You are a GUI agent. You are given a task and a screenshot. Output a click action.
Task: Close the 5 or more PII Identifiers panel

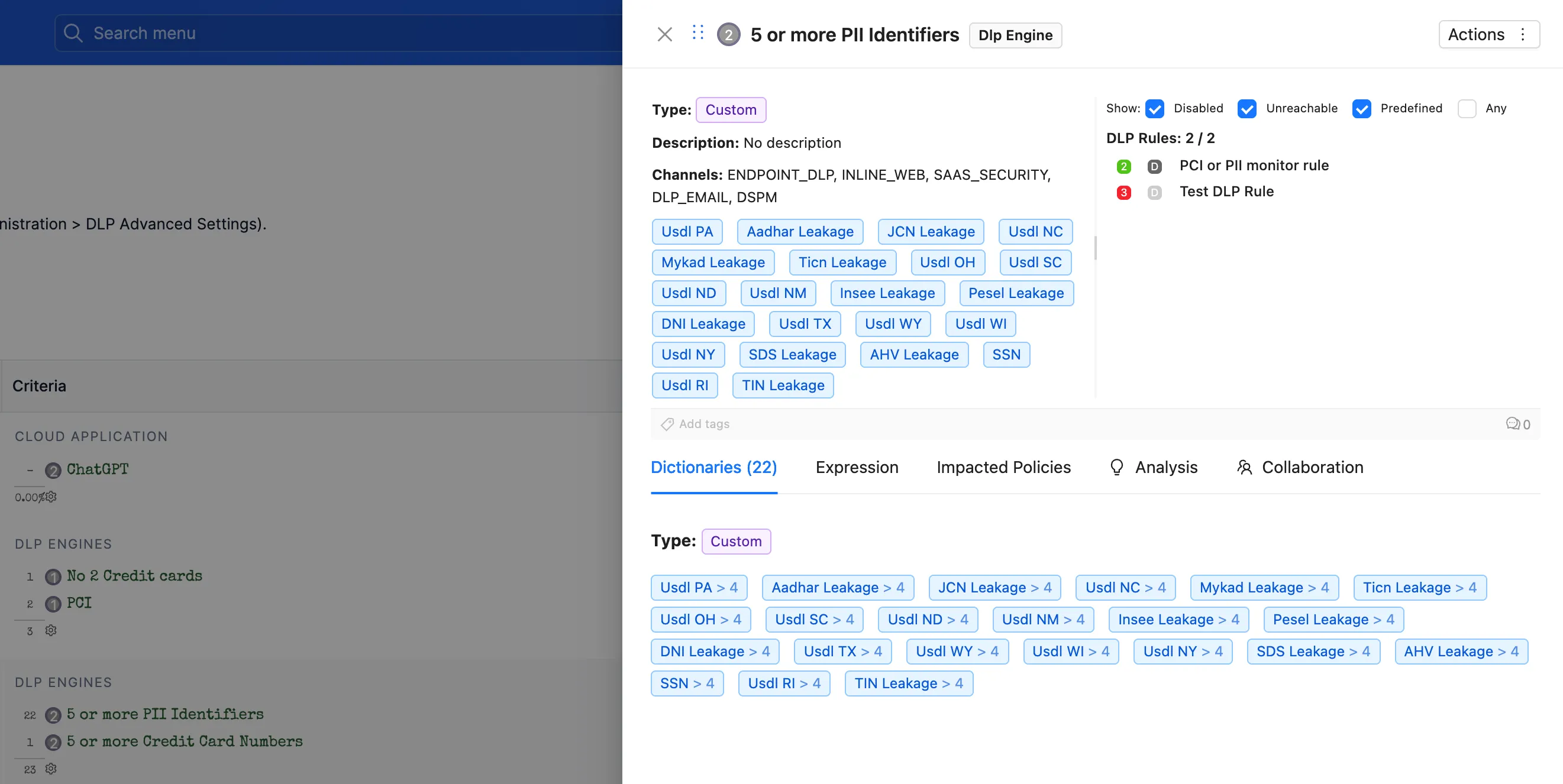pyautogui.click(x=664, y=34)
